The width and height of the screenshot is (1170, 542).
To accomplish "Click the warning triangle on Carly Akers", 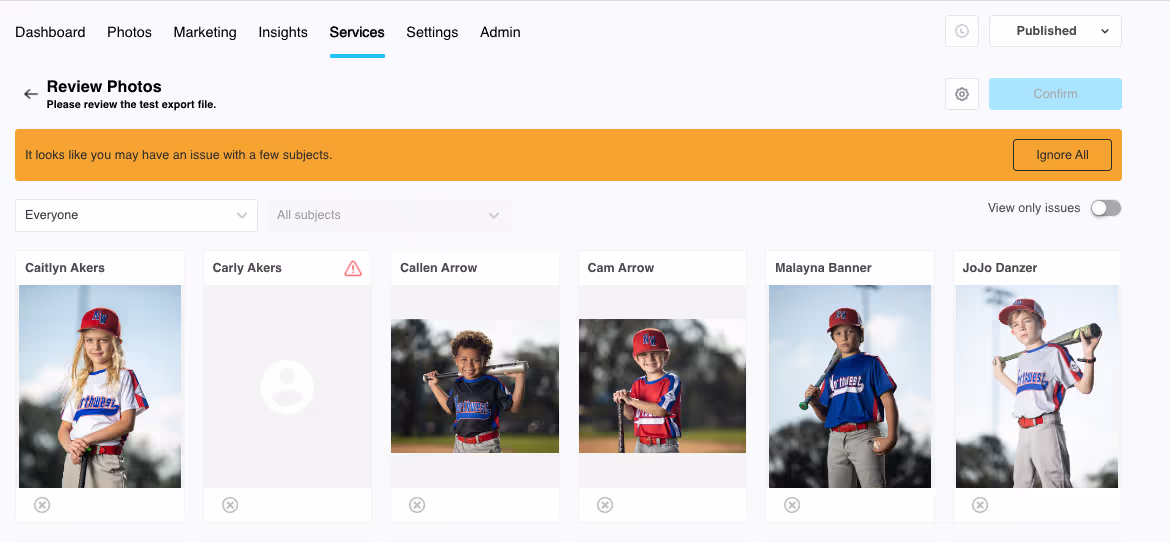I will coord(353,268).
